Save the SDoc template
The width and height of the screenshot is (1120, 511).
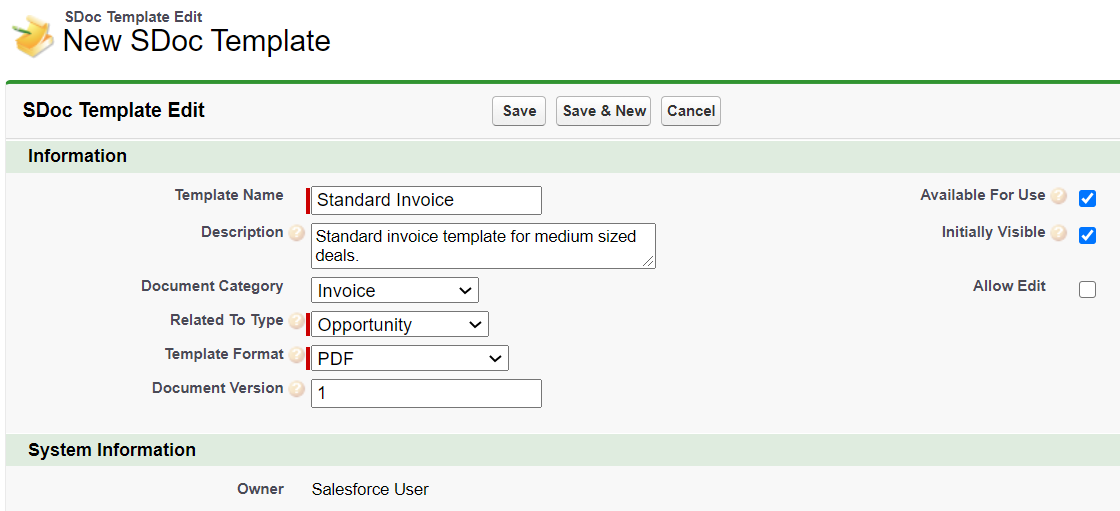519,111
